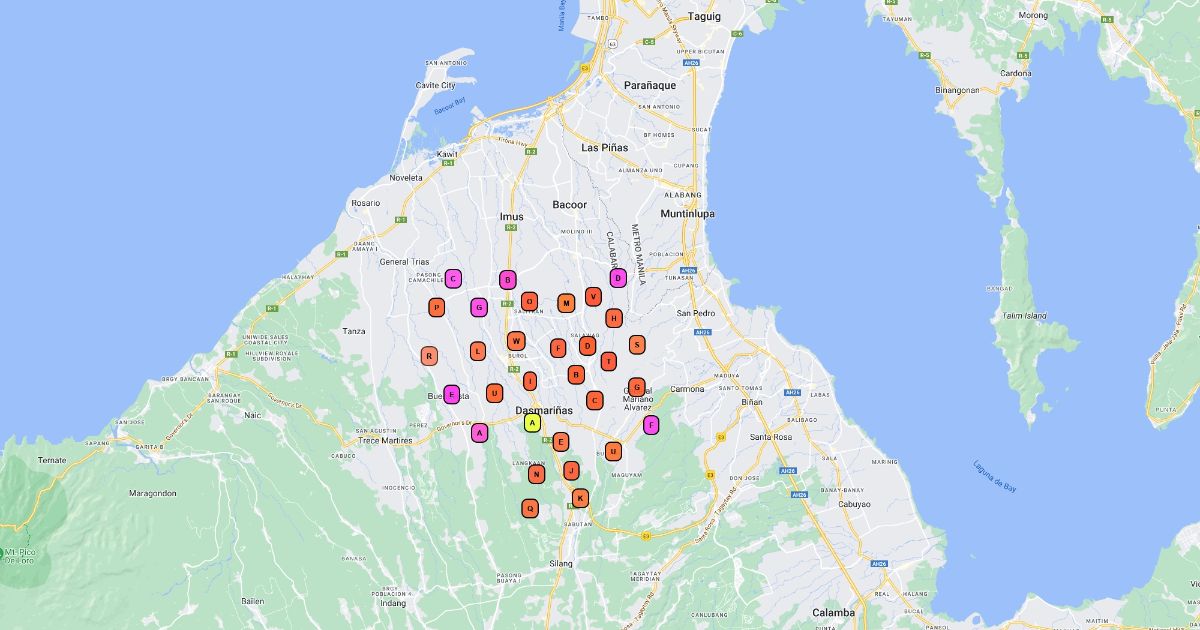Select the orange marker labeled H

[x=614, y=318]
